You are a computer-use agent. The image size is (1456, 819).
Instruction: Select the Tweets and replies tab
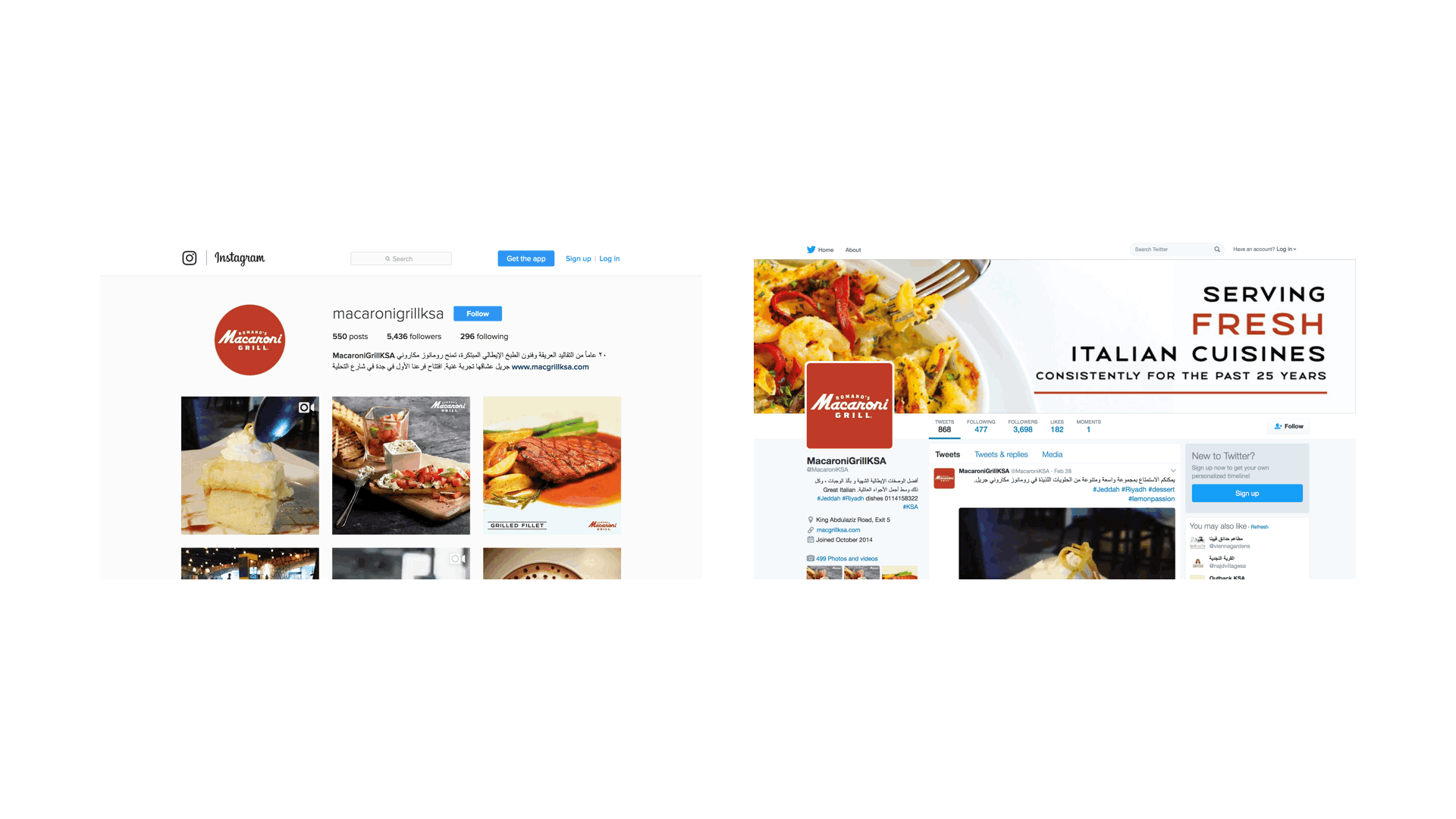(1001, 454)
